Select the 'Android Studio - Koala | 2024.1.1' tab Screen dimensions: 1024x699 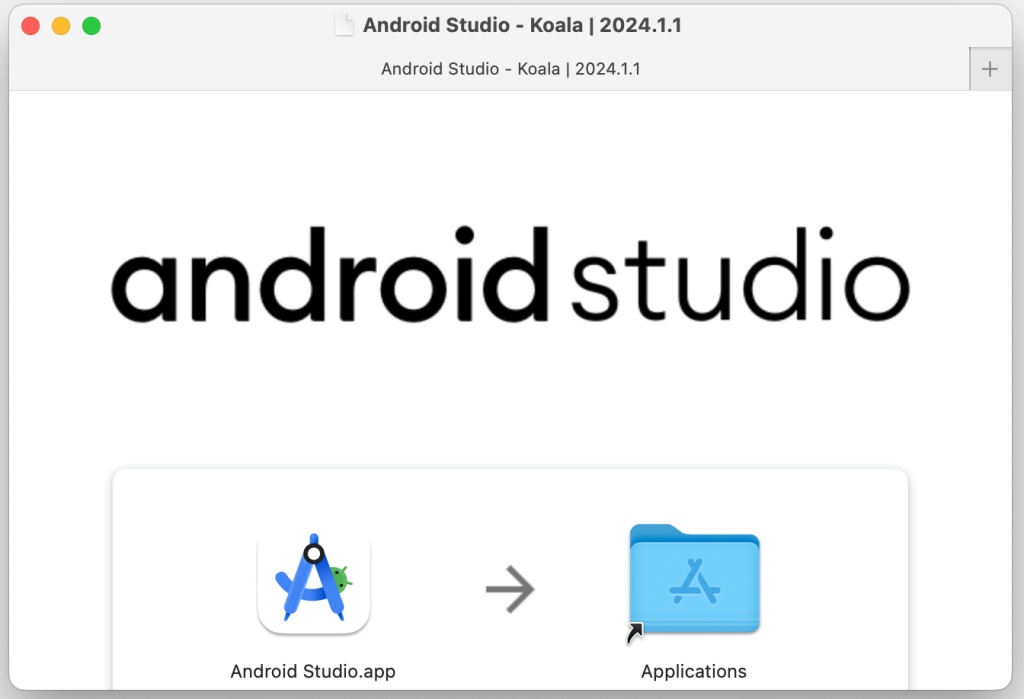coord(510,69)
